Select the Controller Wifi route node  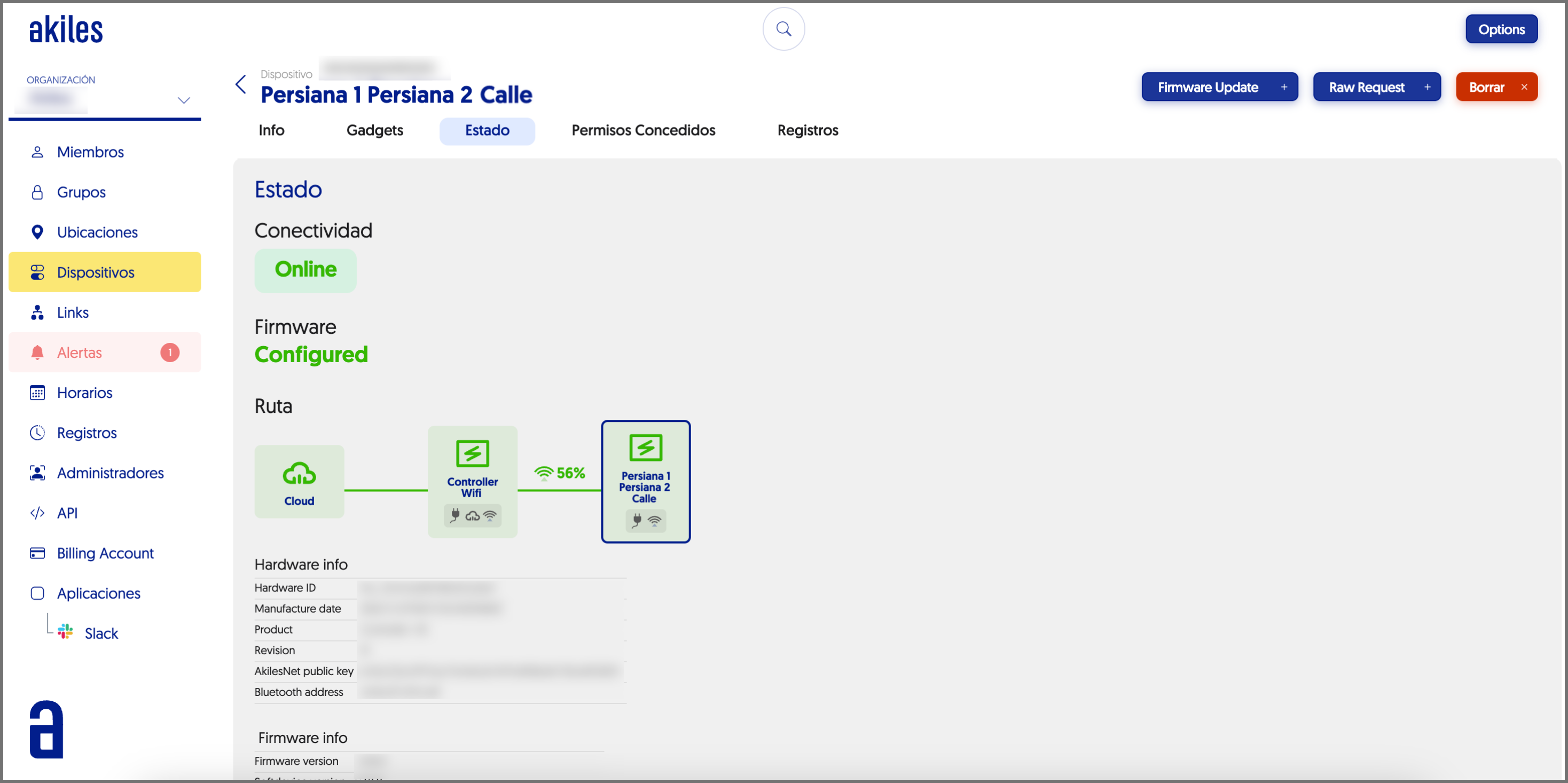point(472,480)
